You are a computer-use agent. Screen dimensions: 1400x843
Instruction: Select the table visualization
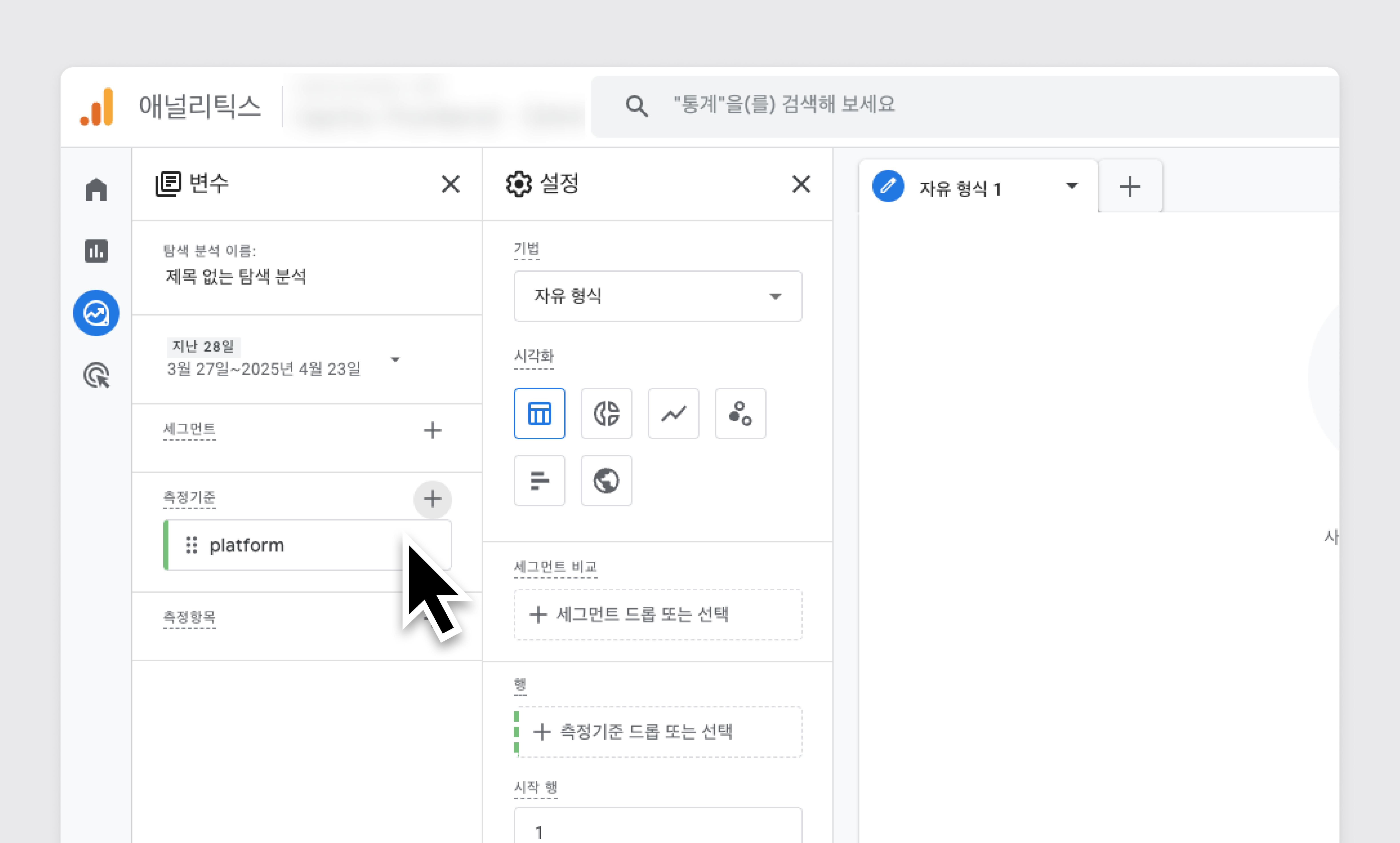tap(539, 413)
